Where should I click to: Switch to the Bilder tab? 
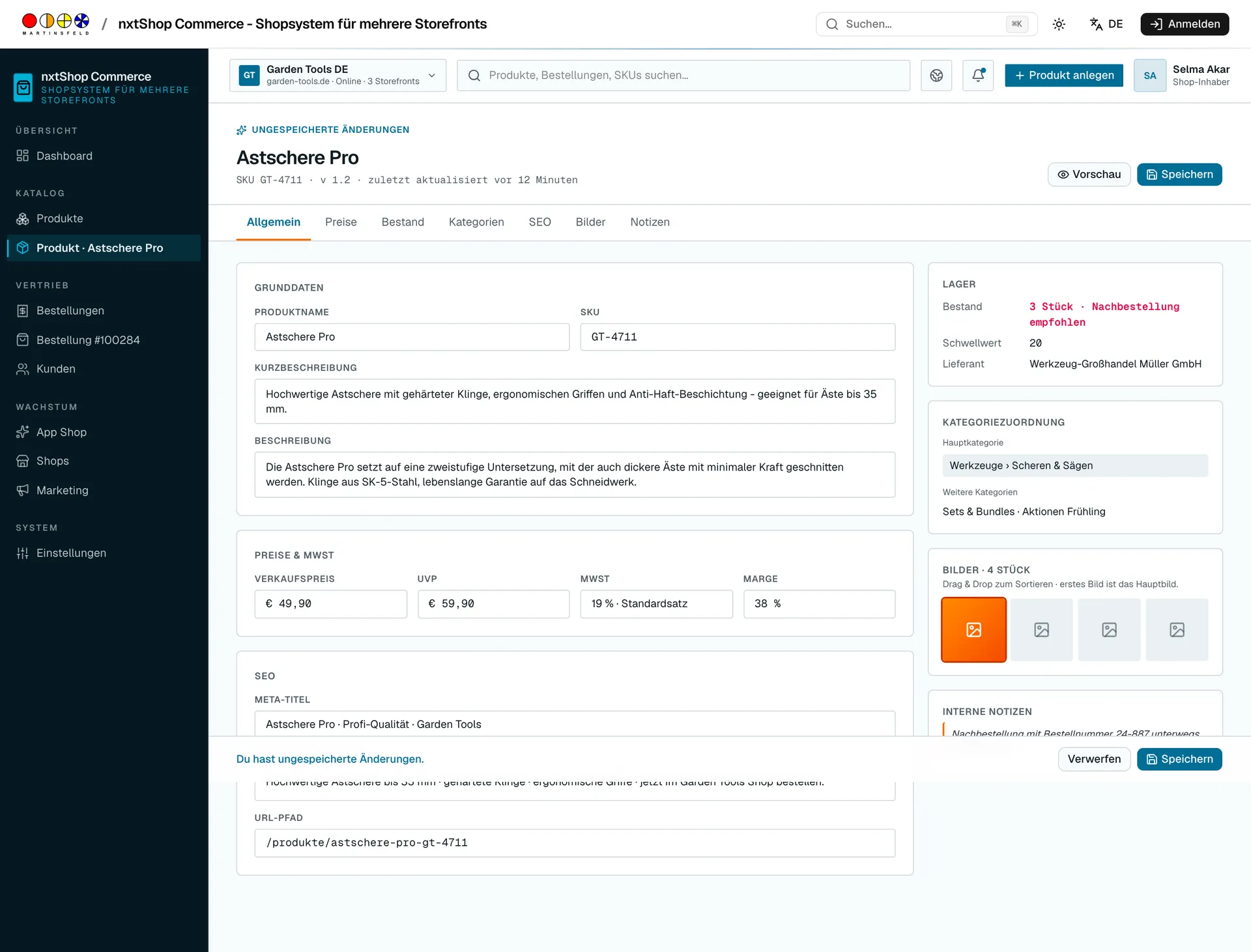(590, 222)
